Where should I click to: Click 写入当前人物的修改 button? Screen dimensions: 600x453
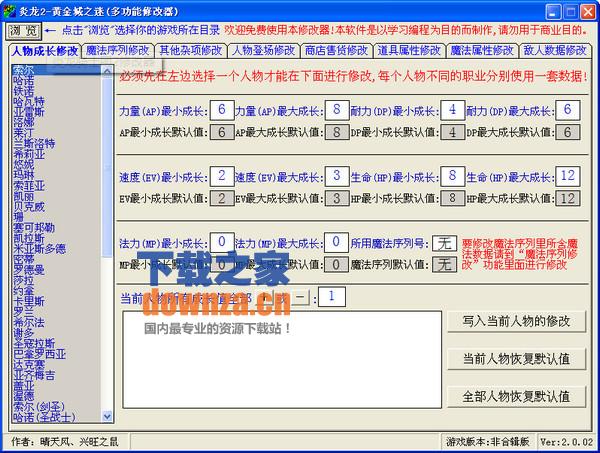coord(517,321)
